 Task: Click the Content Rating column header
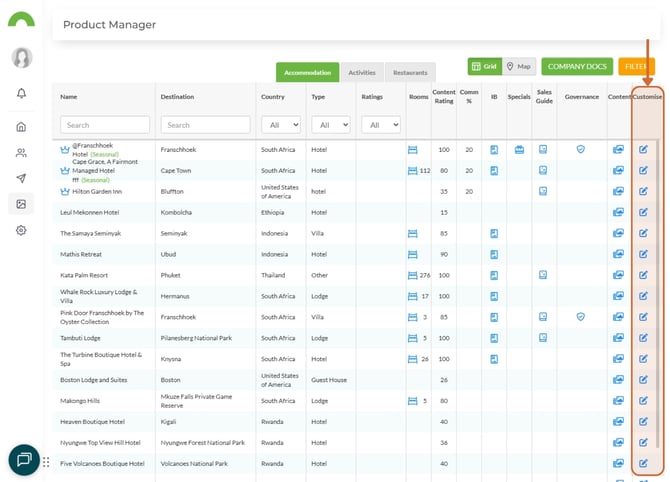tap(444, 97)
